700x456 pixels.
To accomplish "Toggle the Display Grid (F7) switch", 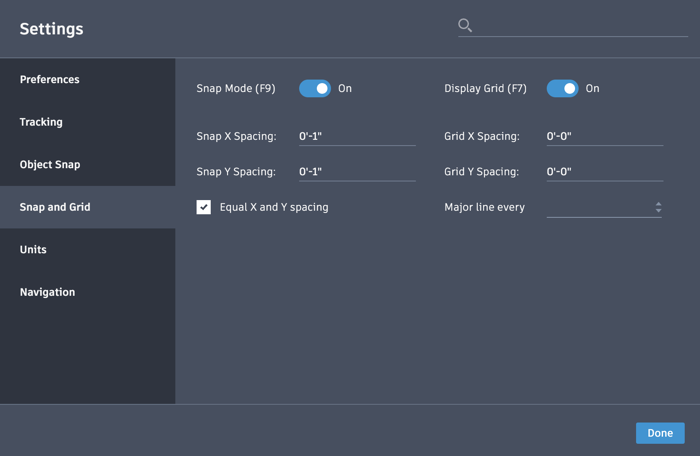I will click(562, 89).
